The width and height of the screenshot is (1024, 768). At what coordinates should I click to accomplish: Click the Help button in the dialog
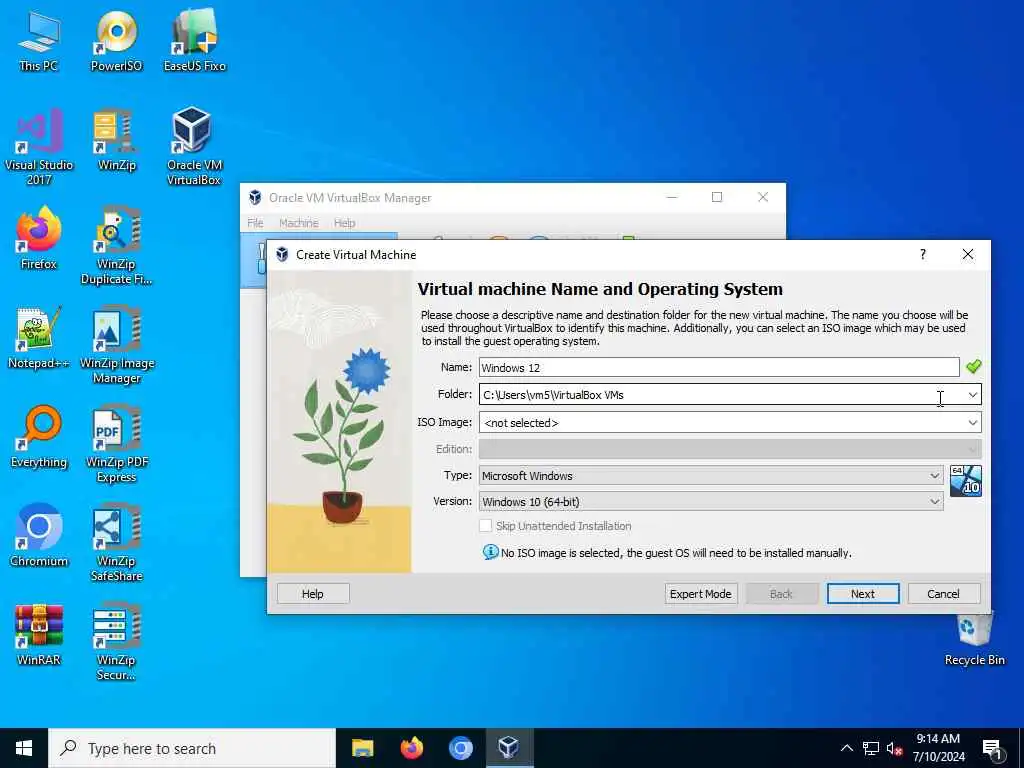click(x=313, y=594)
